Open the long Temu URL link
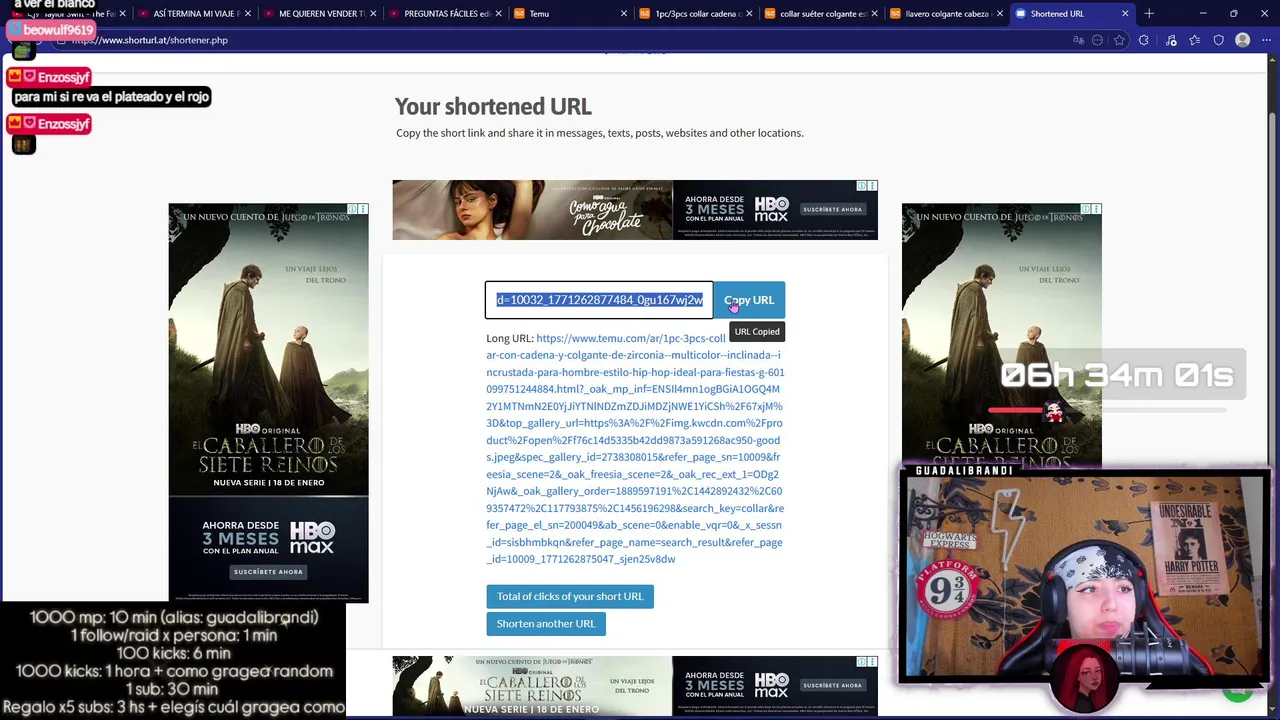 635,449
